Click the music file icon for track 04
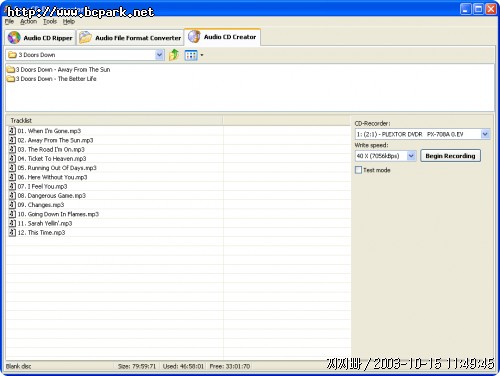The image size is (500, 376). (12, 158)
